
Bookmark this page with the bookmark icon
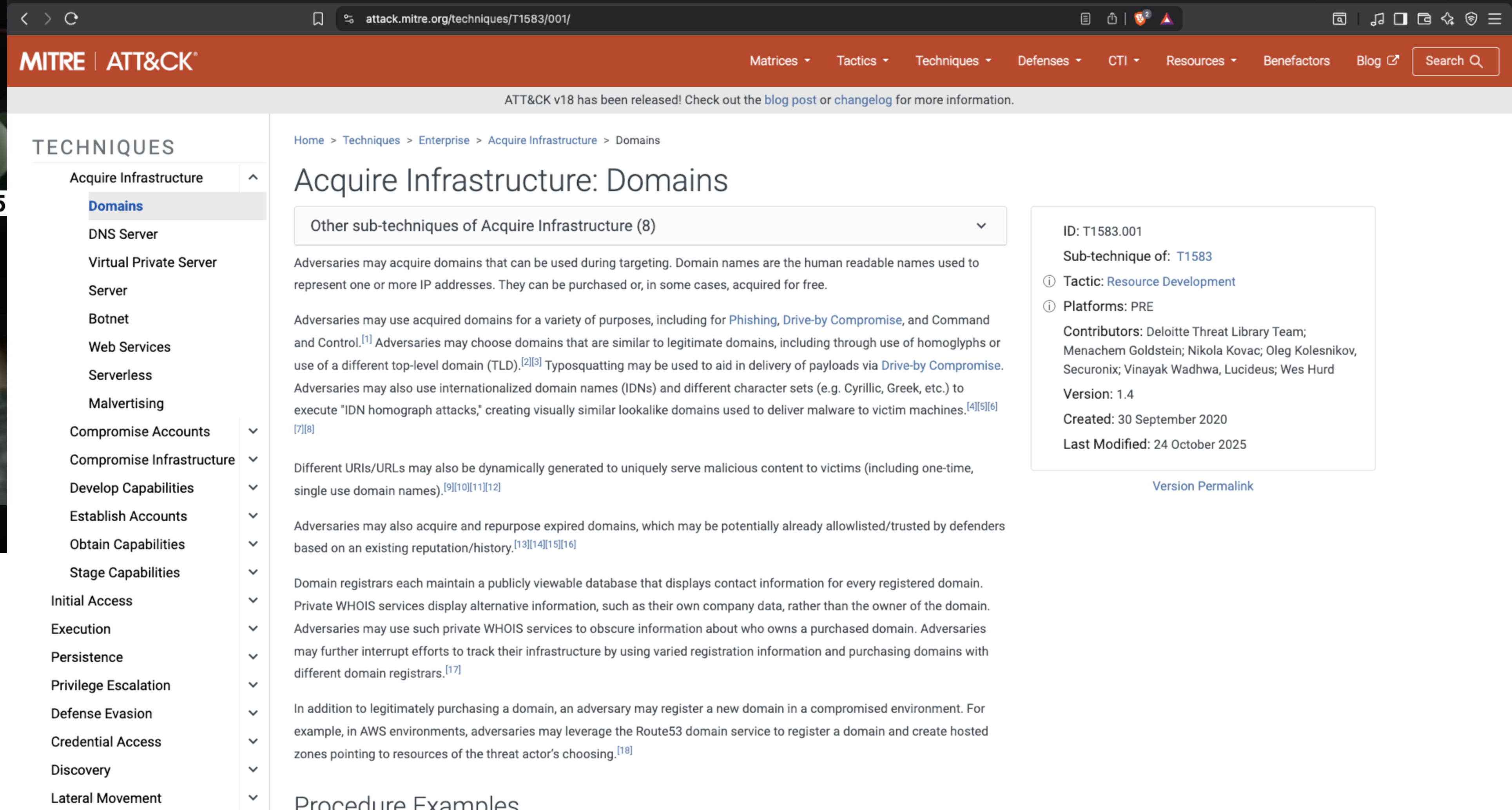pyautogui.click(x=317, y=19)
